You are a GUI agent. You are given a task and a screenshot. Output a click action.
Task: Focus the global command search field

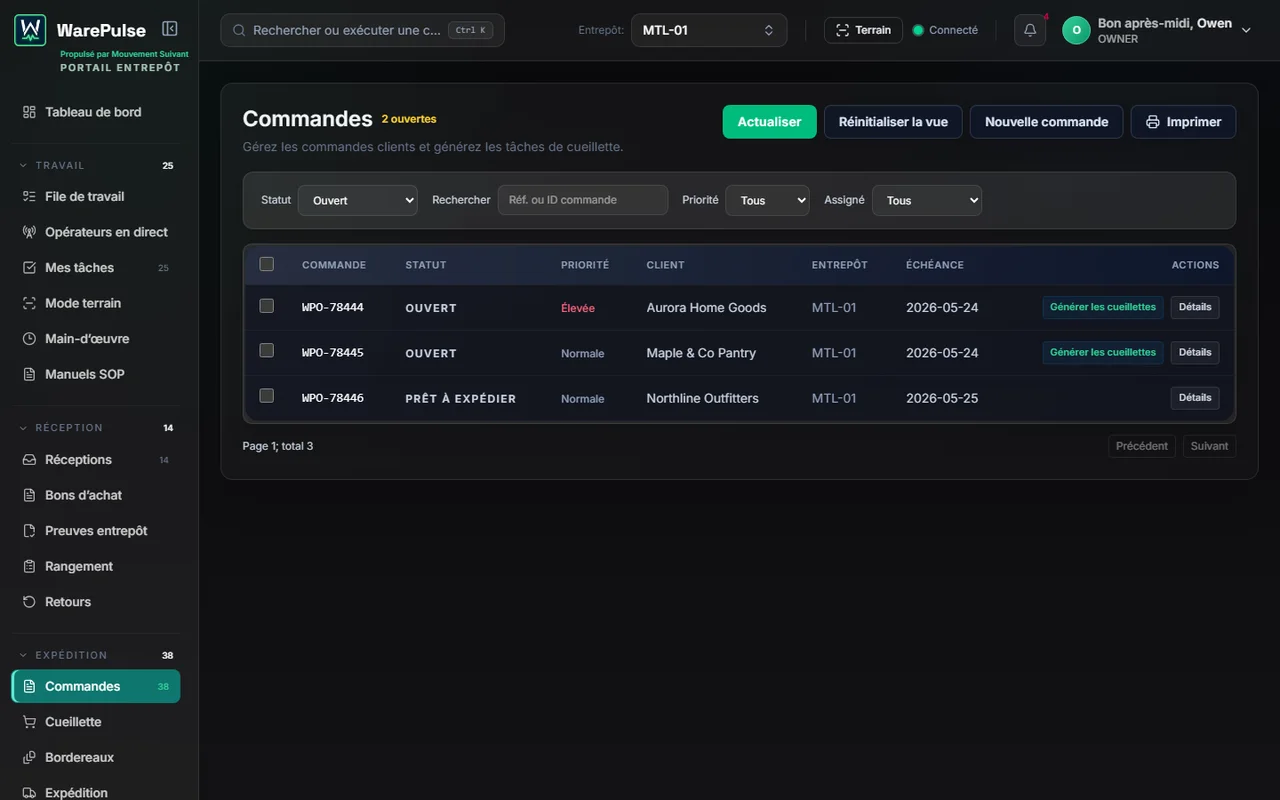tap(362, 30)
